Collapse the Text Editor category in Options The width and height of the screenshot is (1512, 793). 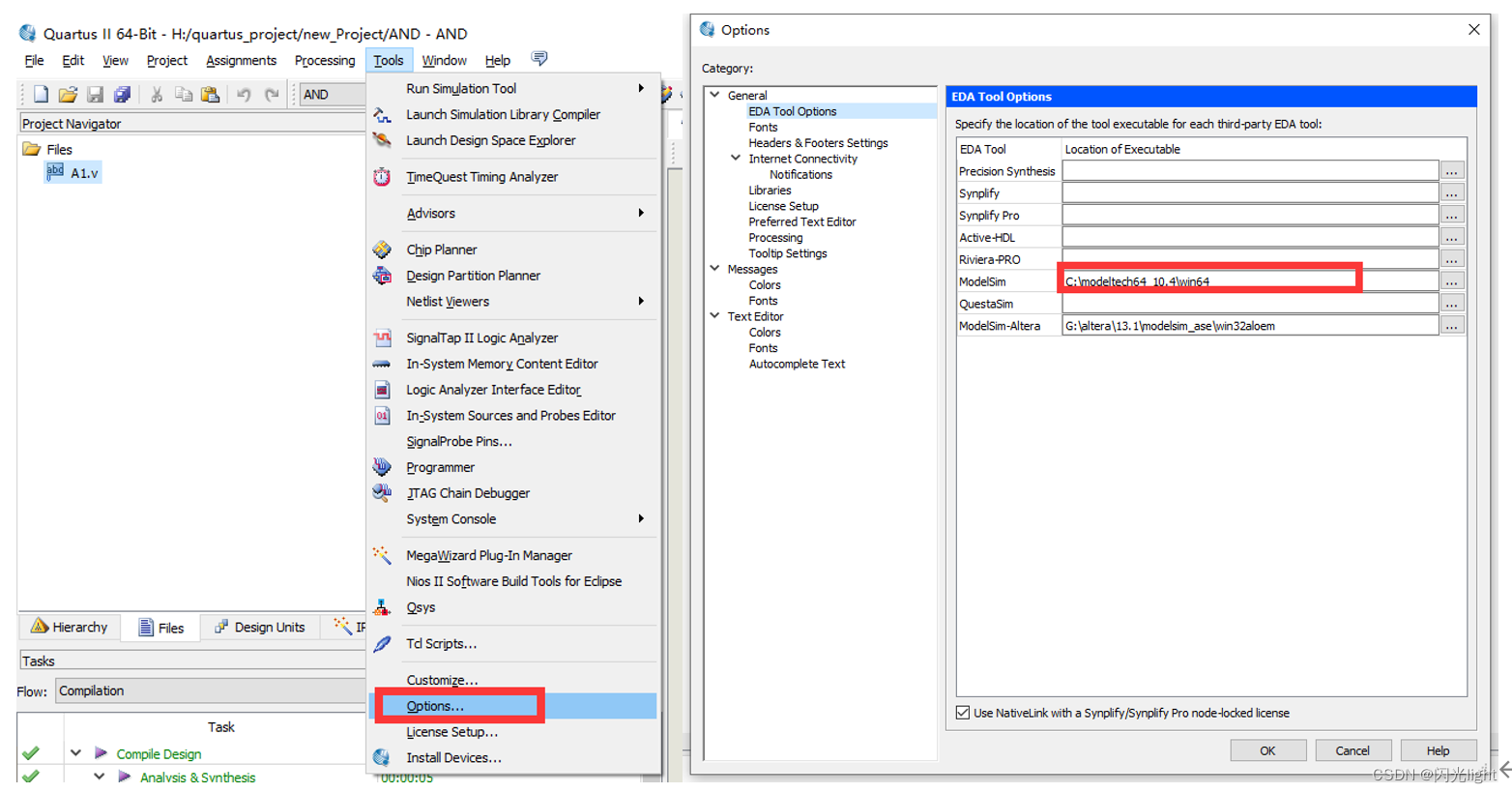(715, 315)
